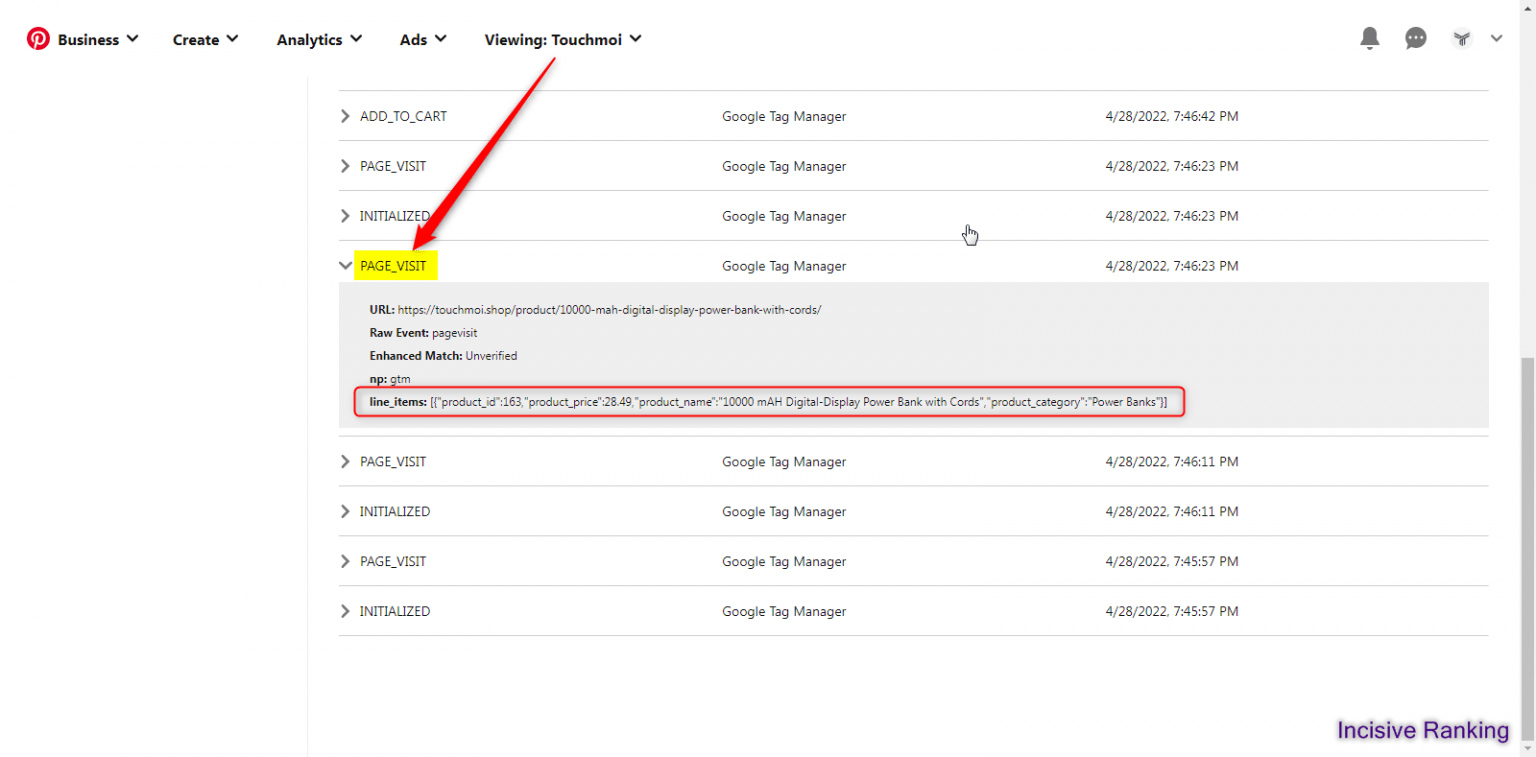Image resolution: width=1536 pixels, height=757 pixels.
Task: Open messages via the chat bubble icon
Action: (1415, 38)
